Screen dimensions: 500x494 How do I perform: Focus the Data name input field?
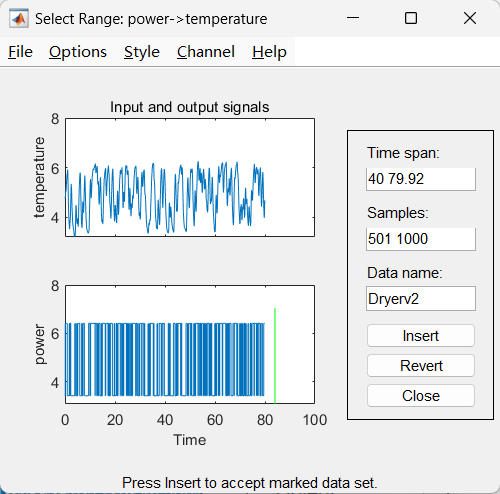[421, 298]
